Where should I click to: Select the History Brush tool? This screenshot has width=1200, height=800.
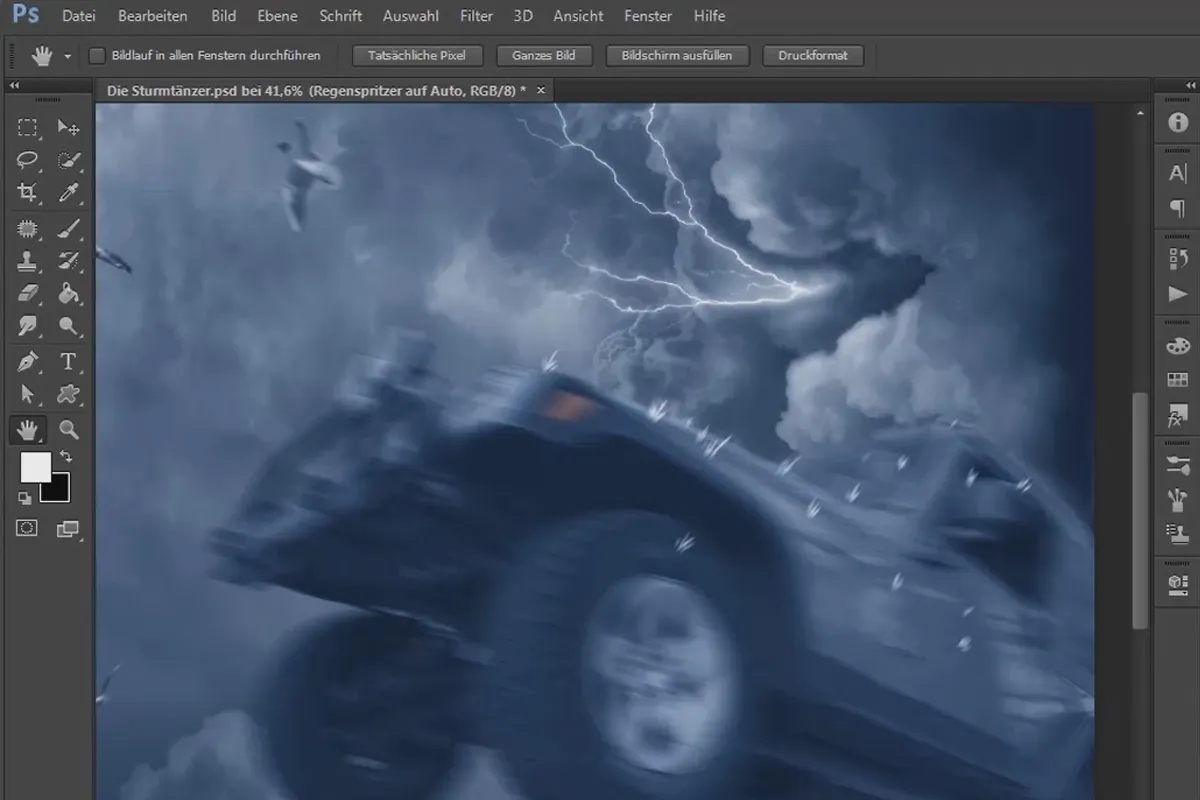68,261
